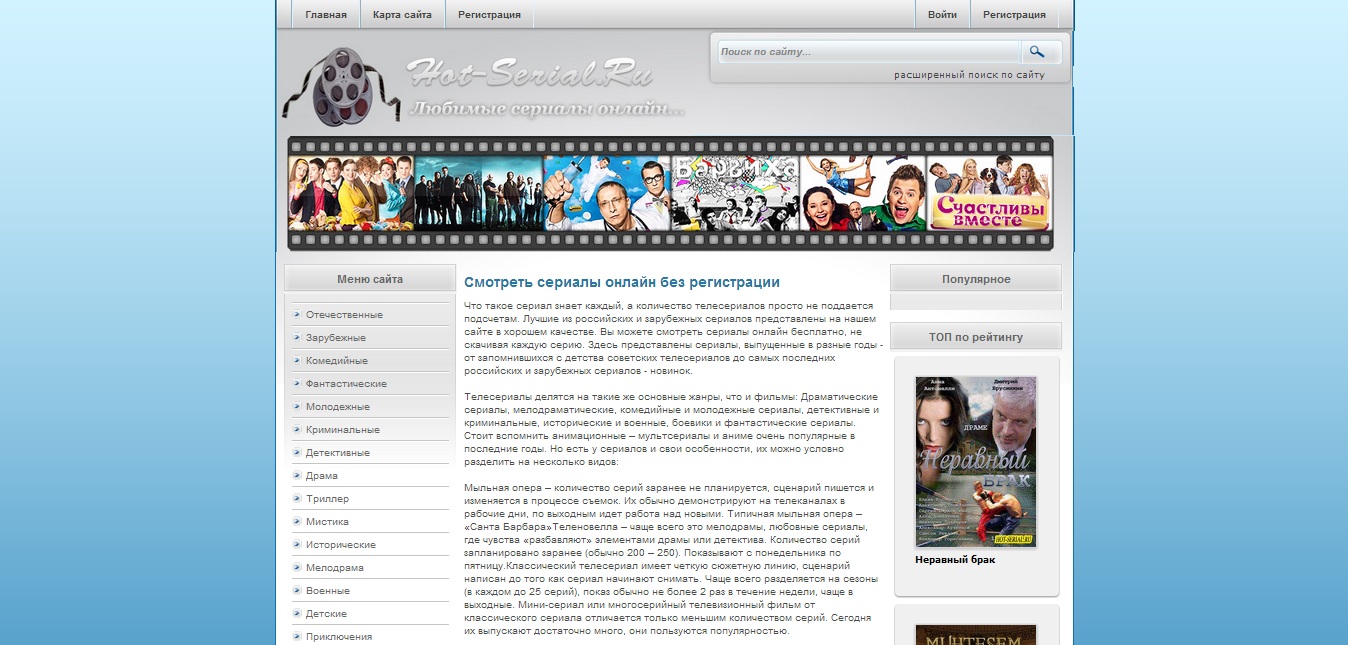
Task: Click the bullet icon beside Молодежные
Action: (297, 407)
